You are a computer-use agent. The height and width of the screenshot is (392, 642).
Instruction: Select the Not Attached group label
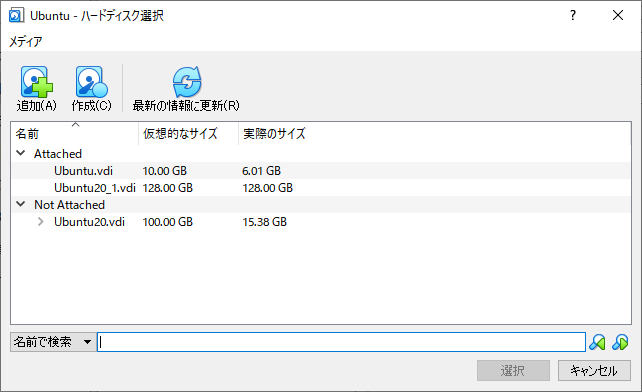69,204
